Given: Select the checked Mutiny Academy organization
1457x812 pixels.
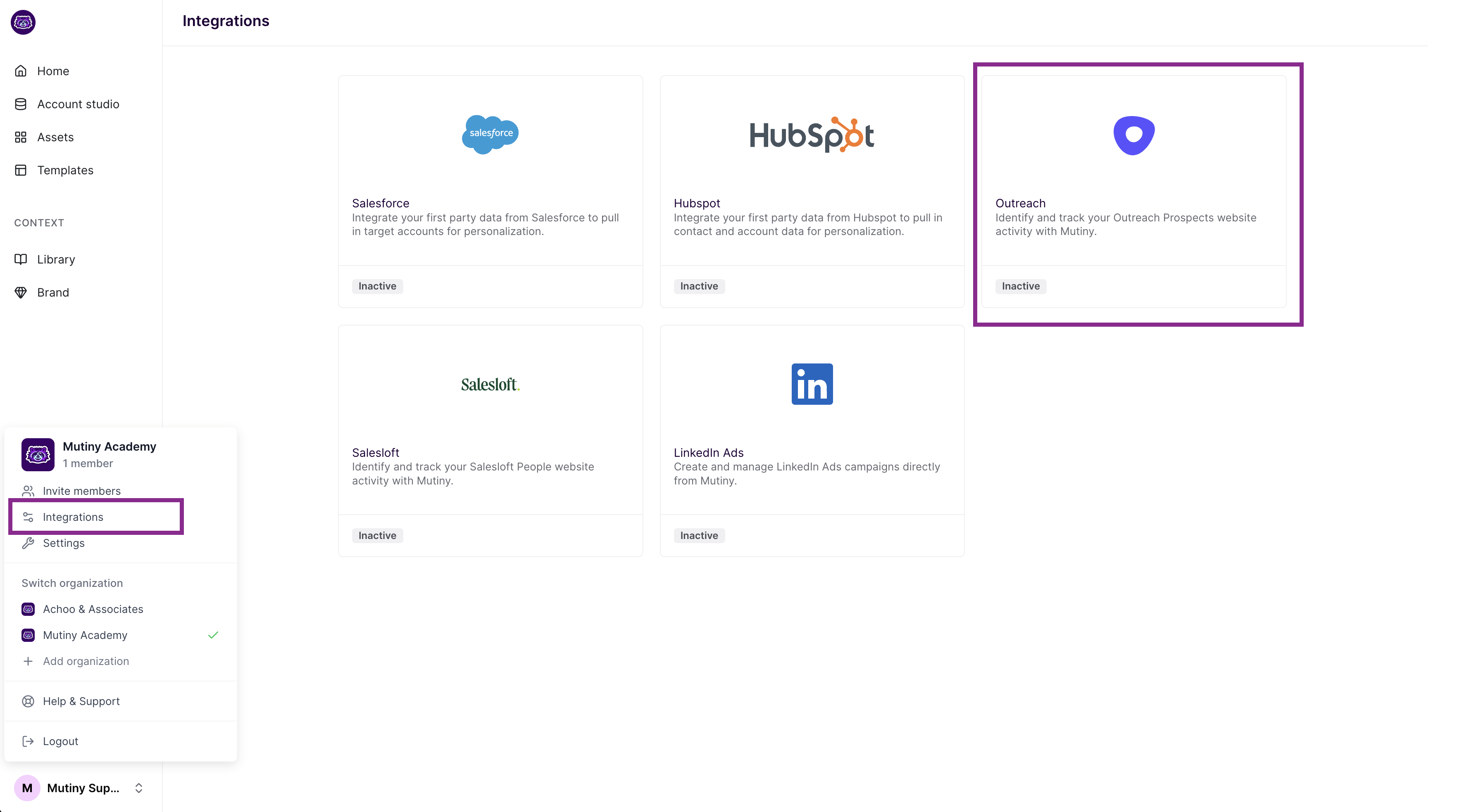Looking at the screenshot, I should pyautogui.click(x=85, y=635).
